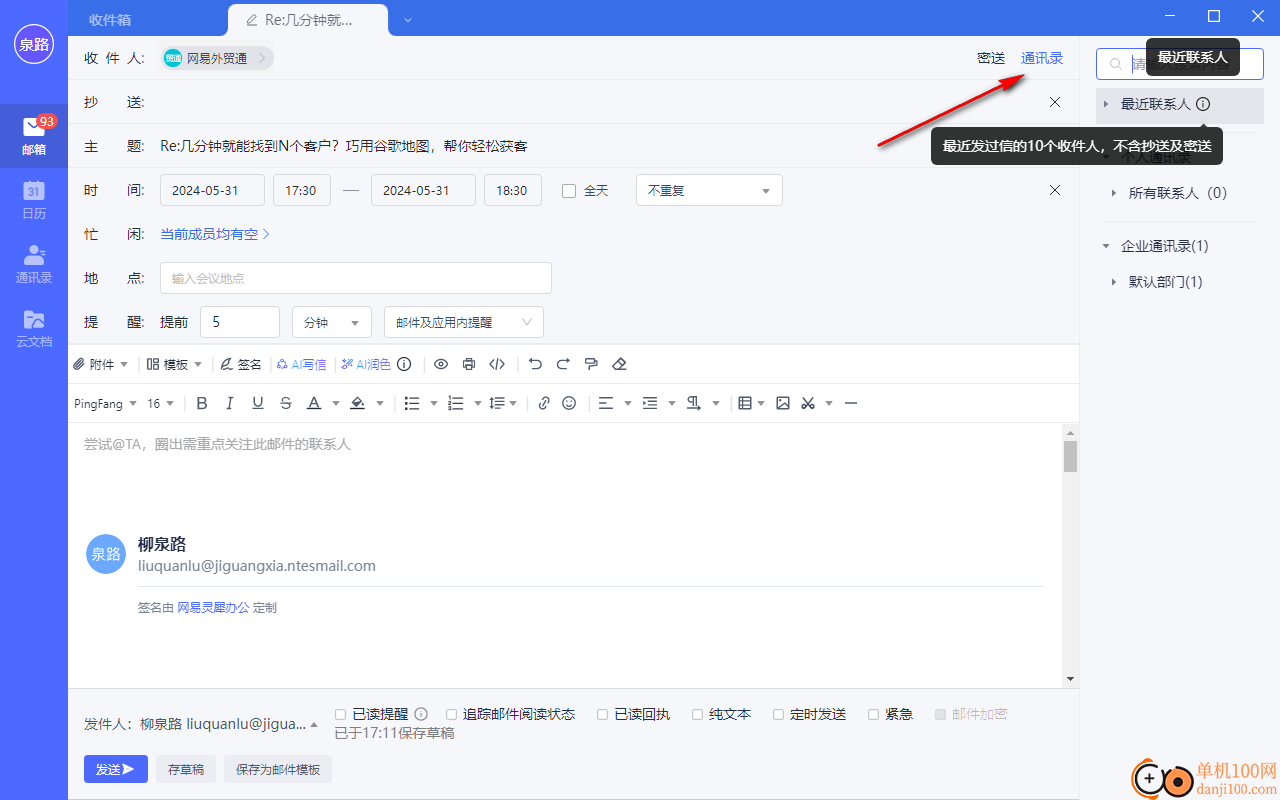Click the 输入会议地点 location field
Image resolution: width=1280 pixels, height=800 pixels.
tap(356, 278)
